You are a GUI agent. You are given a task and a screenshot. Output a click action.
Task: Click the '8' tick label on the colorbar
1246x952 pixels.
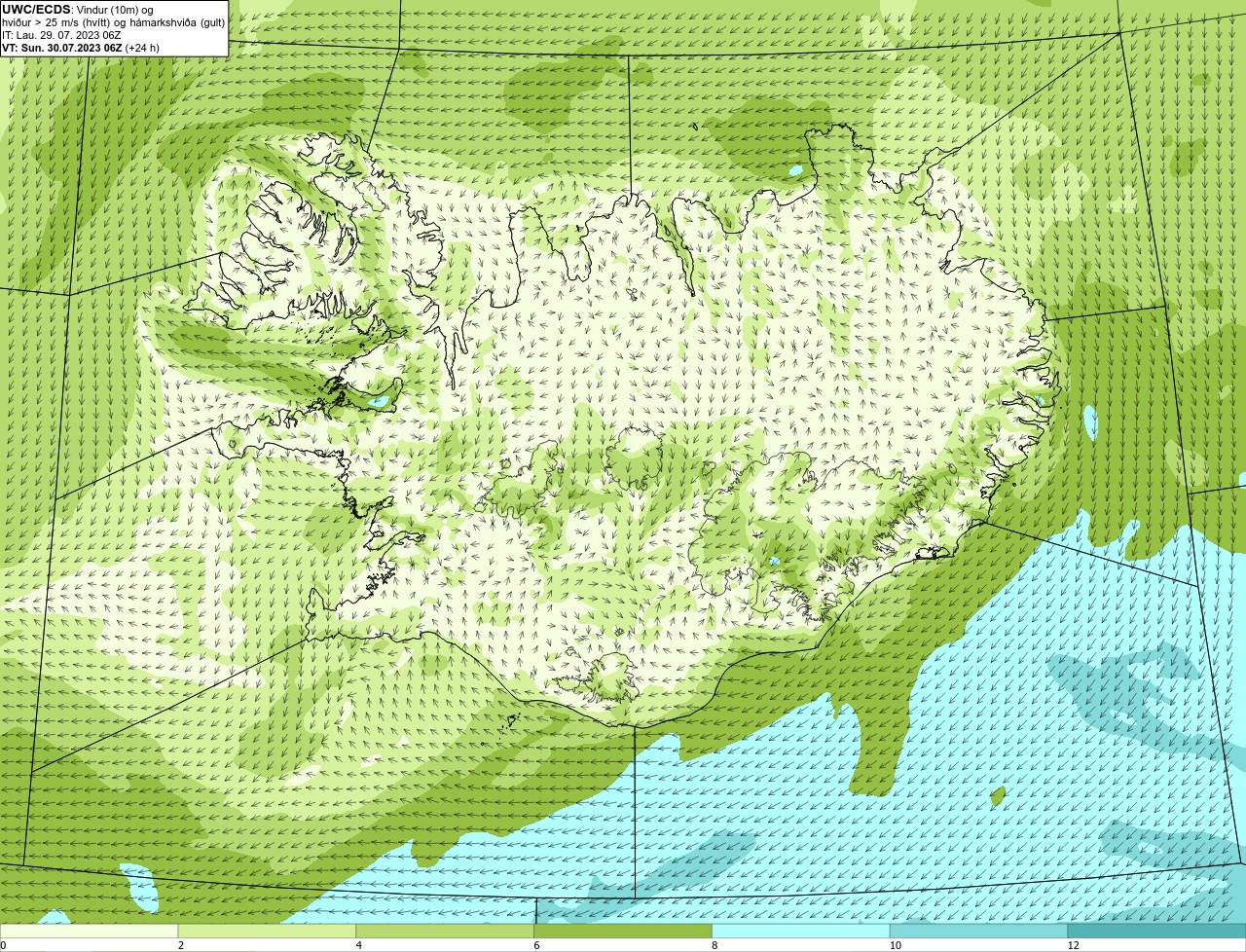point(715,945)
